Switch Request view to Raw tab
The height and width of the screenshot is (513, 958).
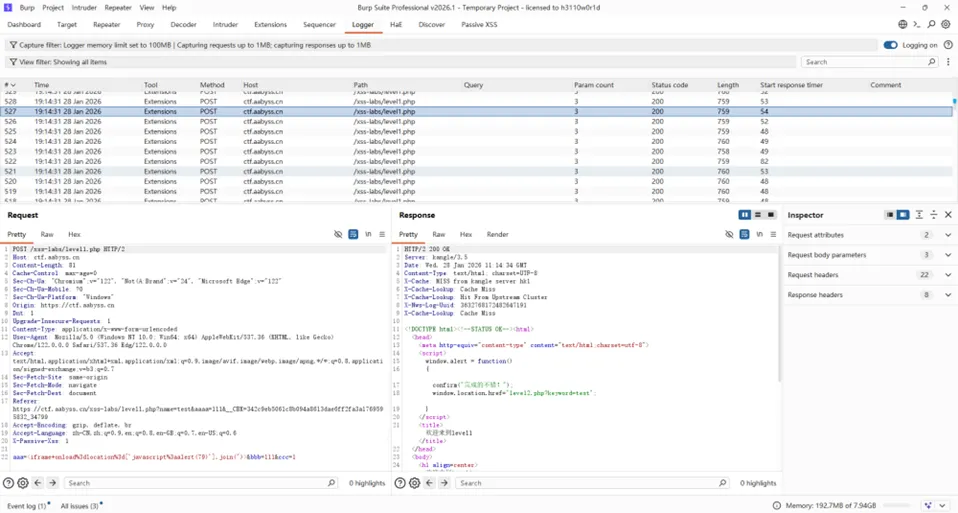tap(47, 235)
